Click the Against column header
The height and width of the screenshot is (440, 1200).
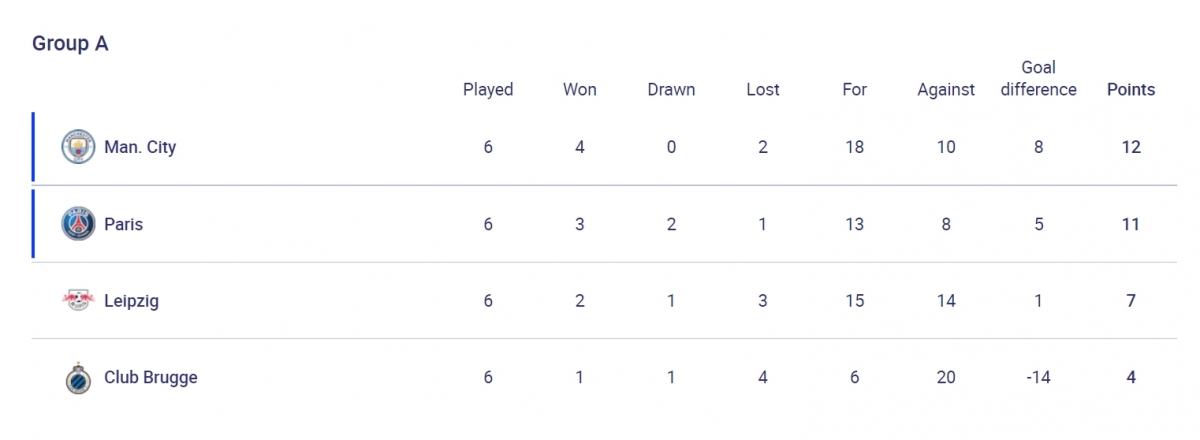(946, 89)
